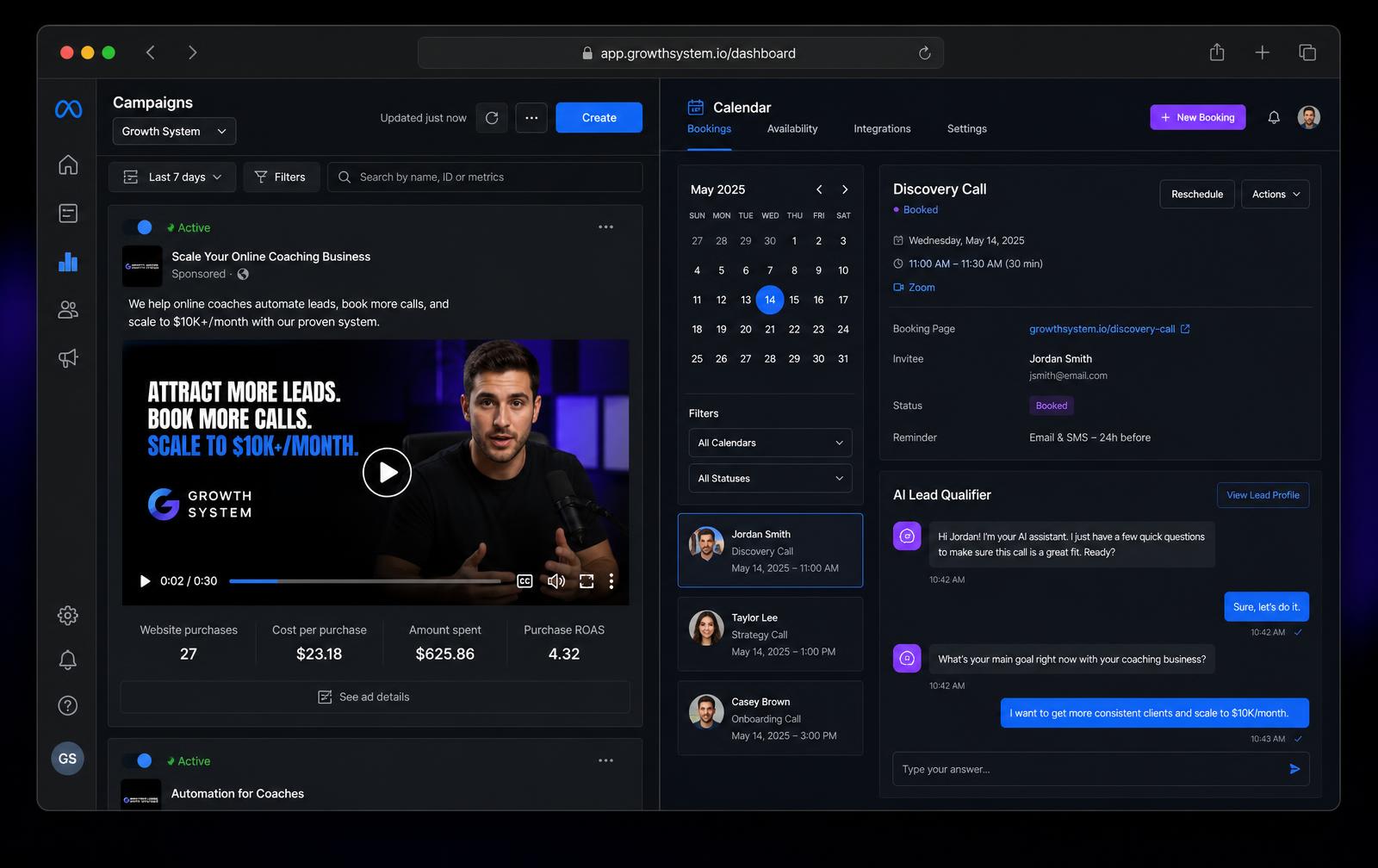
Task: Switch to Settings tab
Action: (967, 129)
